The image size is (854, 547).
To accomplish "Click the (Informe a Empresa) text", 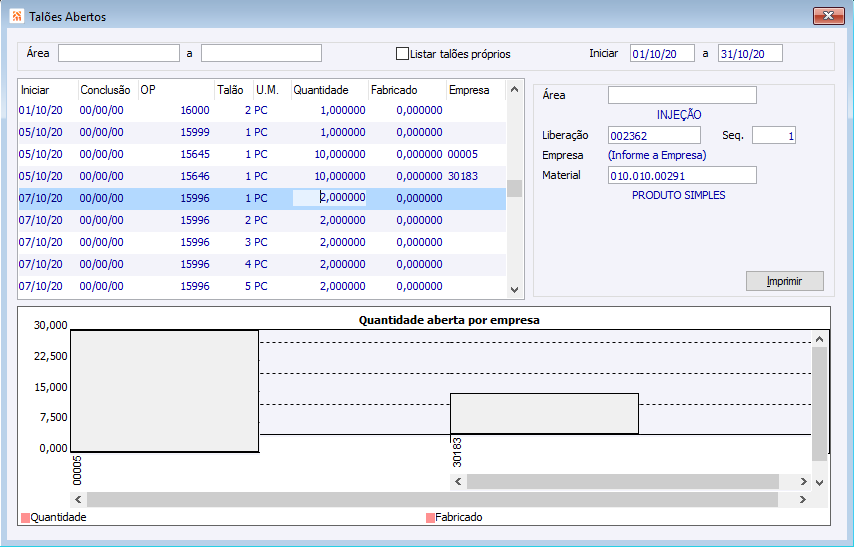I will click(x=657, y=155).
